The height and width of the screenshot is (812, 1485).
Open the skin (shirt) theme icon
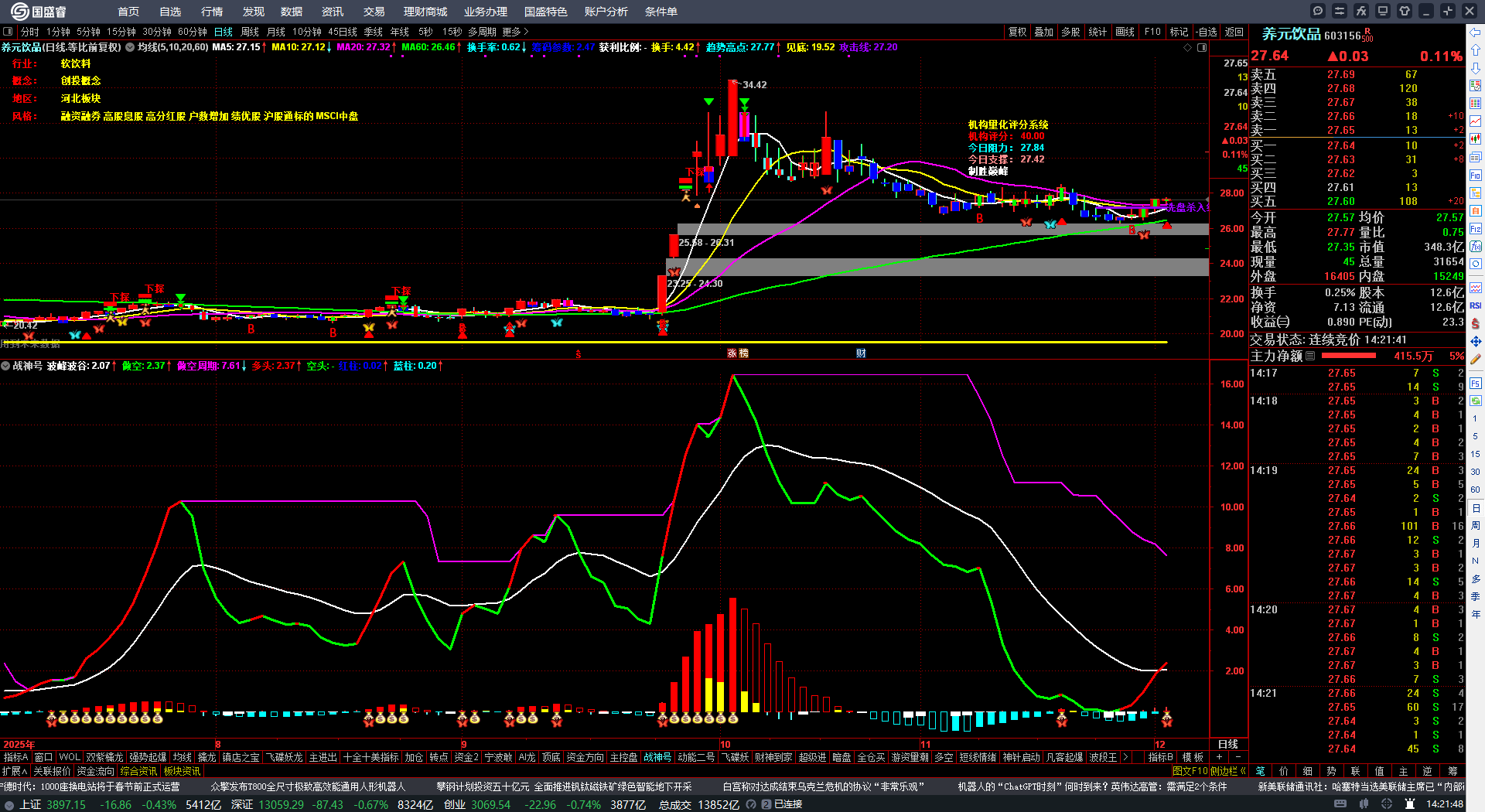pos(1405,11)
